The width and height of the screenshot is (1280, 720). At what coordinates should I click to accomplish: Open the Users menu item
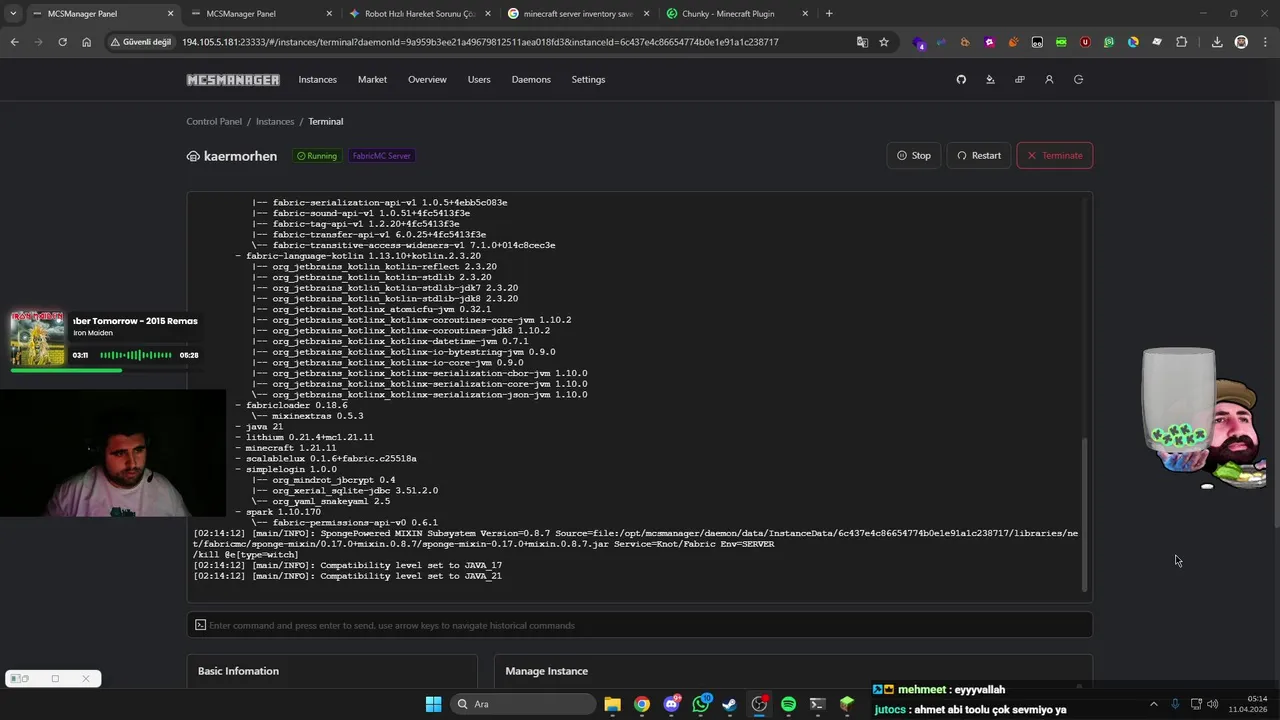(x=479, y=80)
